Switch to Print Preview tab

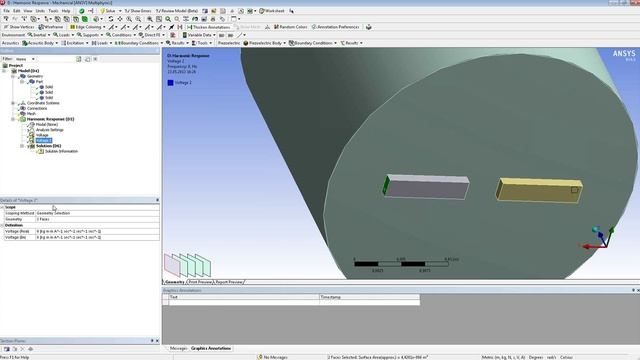pyautogui.click(x=200, y=282)
